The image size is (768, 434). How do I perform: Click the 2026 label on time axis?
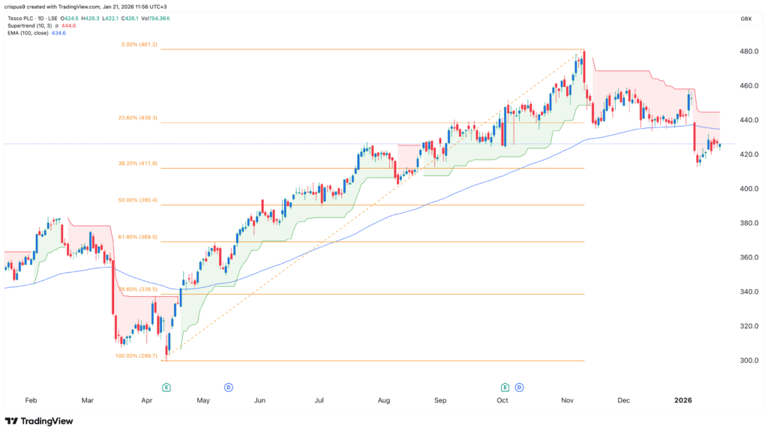pos(683,400)
